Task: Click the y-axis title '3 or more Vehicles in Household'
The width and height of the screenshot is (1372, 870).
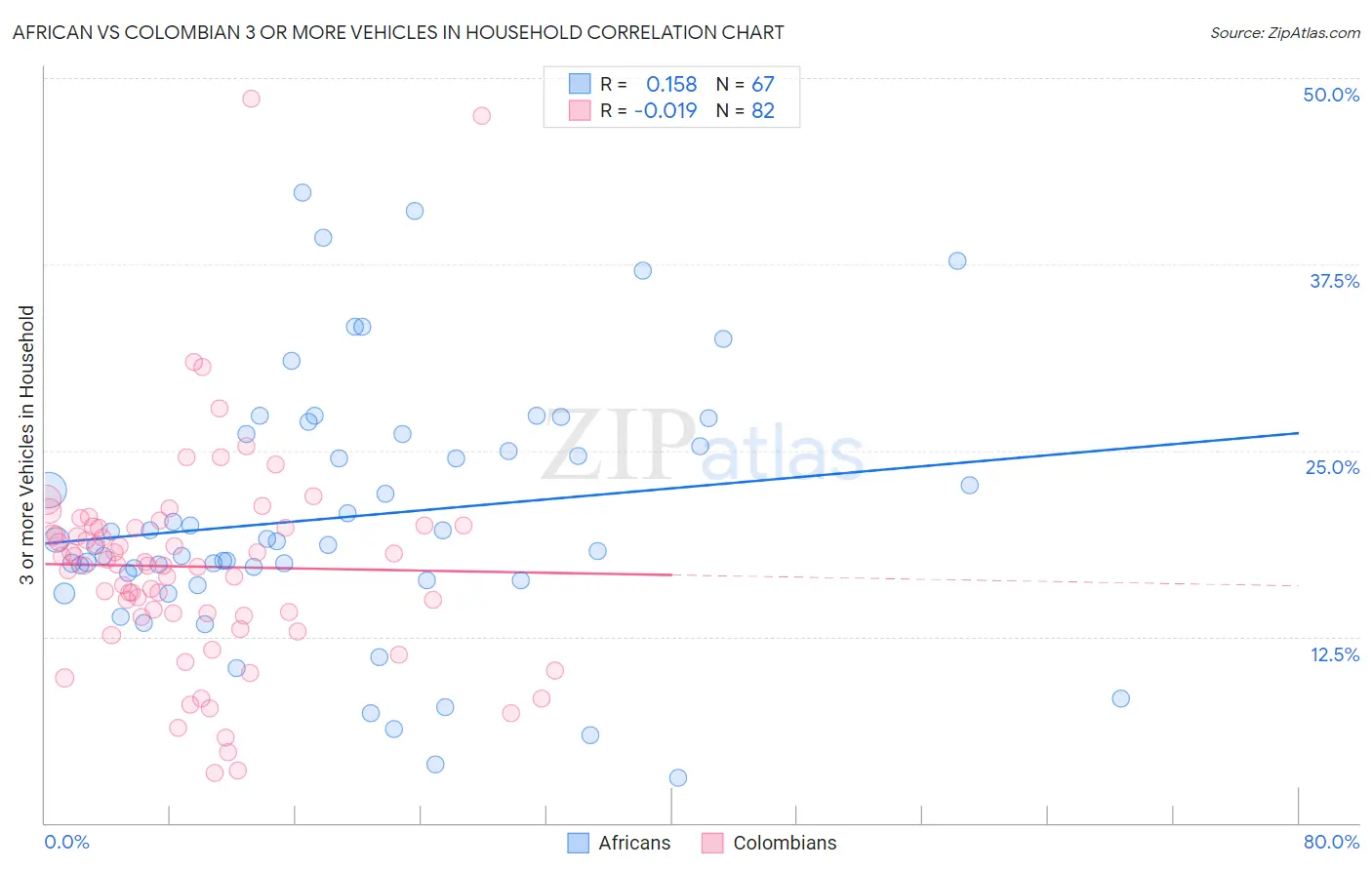Action: coord(26,445)
